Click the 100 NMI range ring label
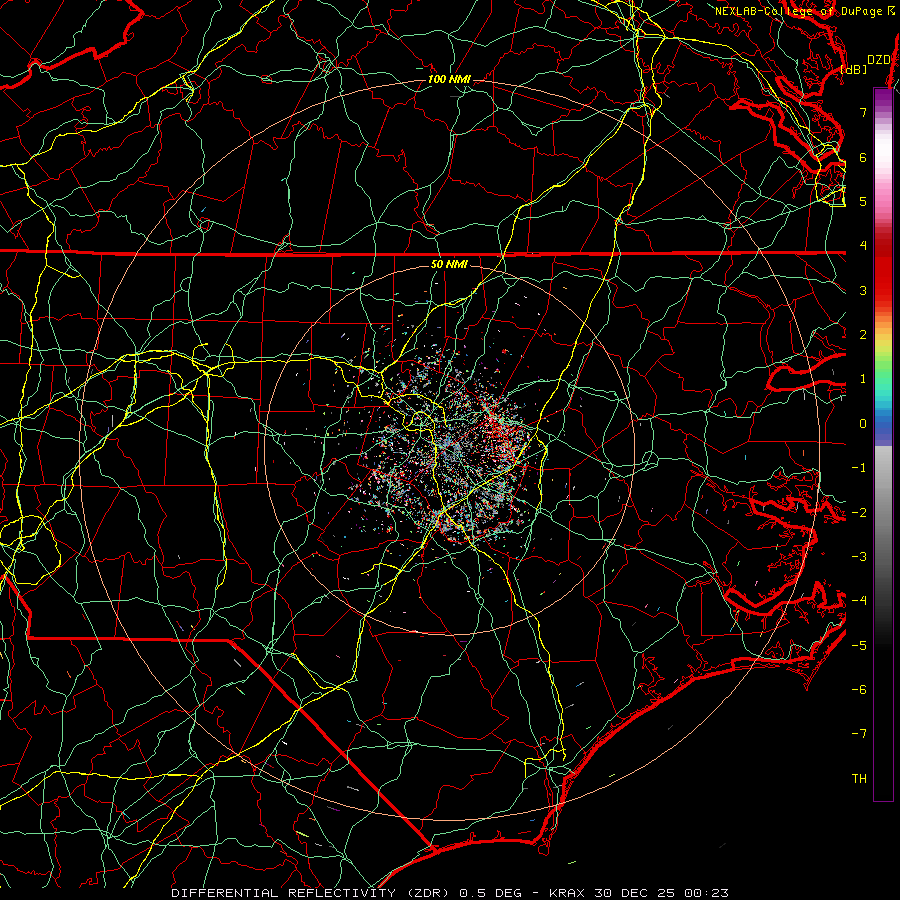Screen dimensions: 900x900 point(448,79)
